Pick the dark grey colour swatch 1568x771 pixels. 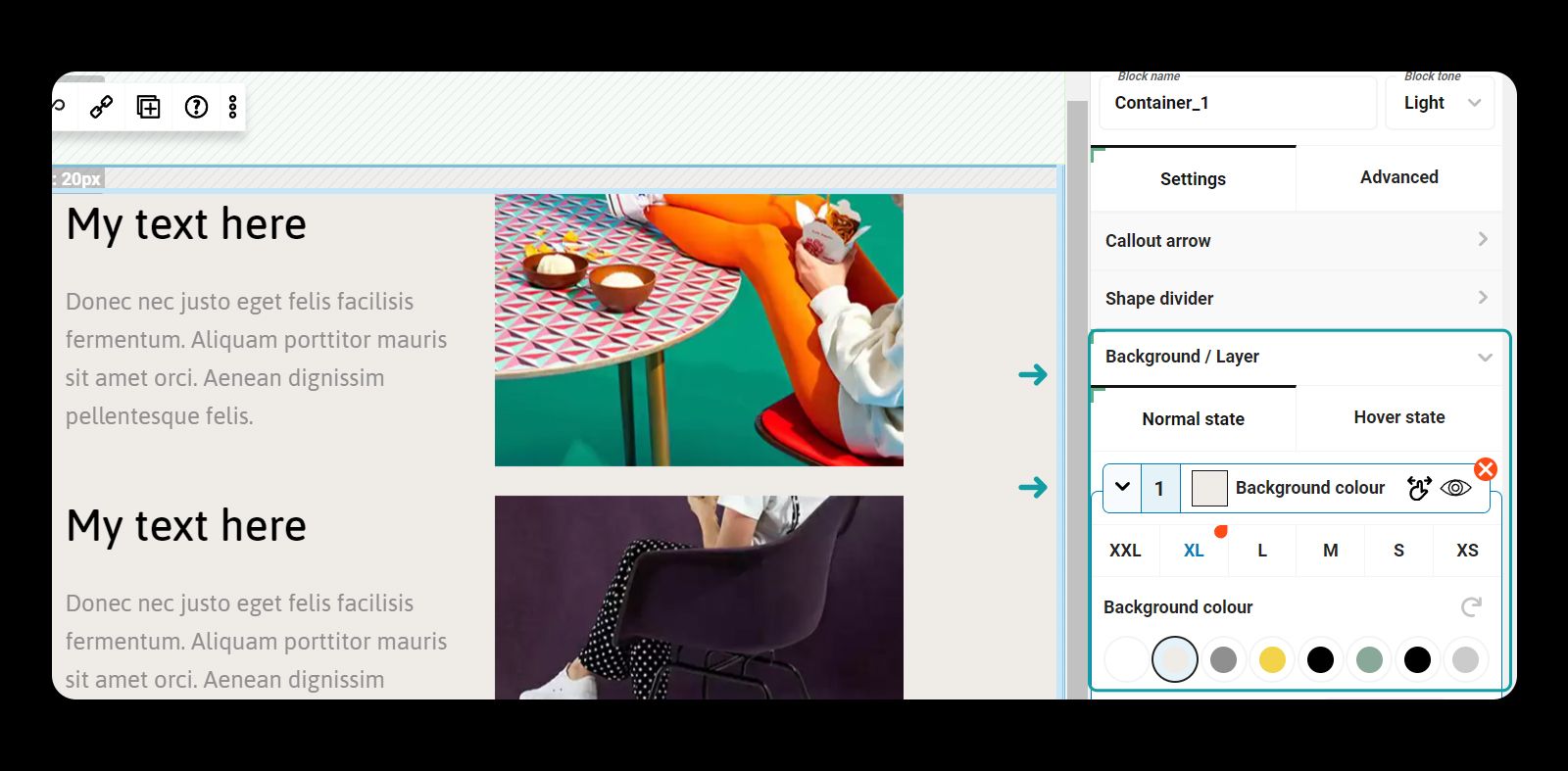tap(1223, 659)
